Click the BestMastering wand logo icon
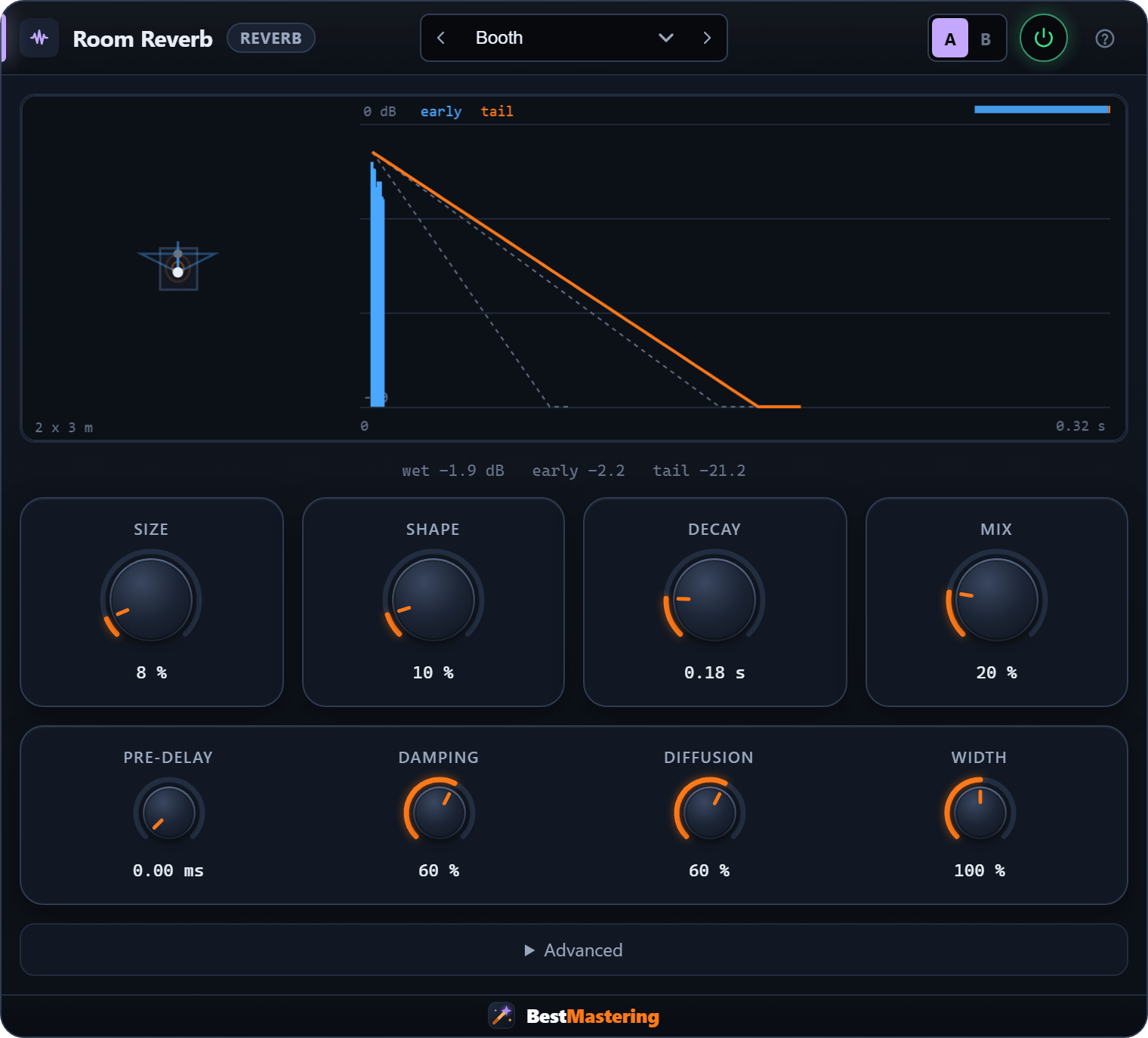 point(501,1015)
